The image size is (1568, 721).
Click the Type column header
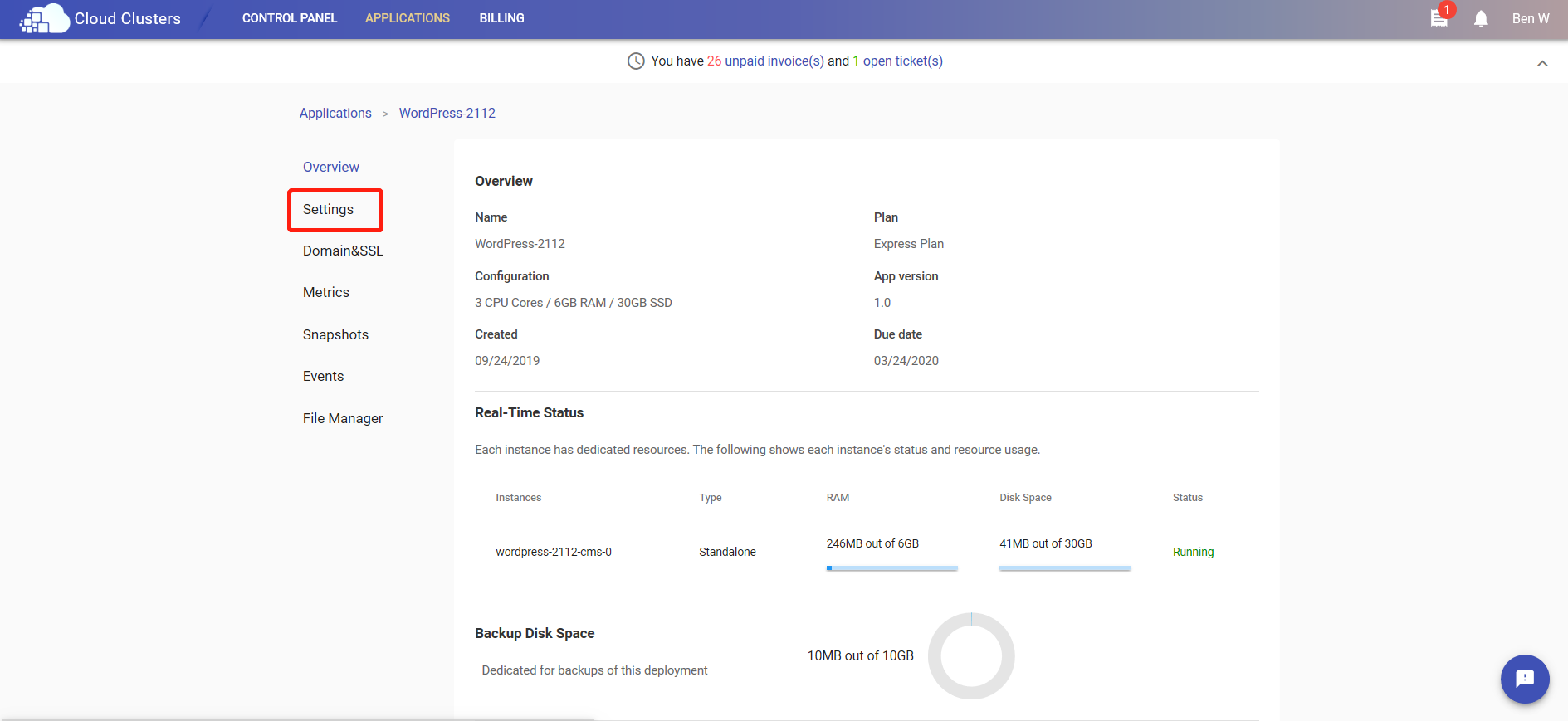click(711, 498)
